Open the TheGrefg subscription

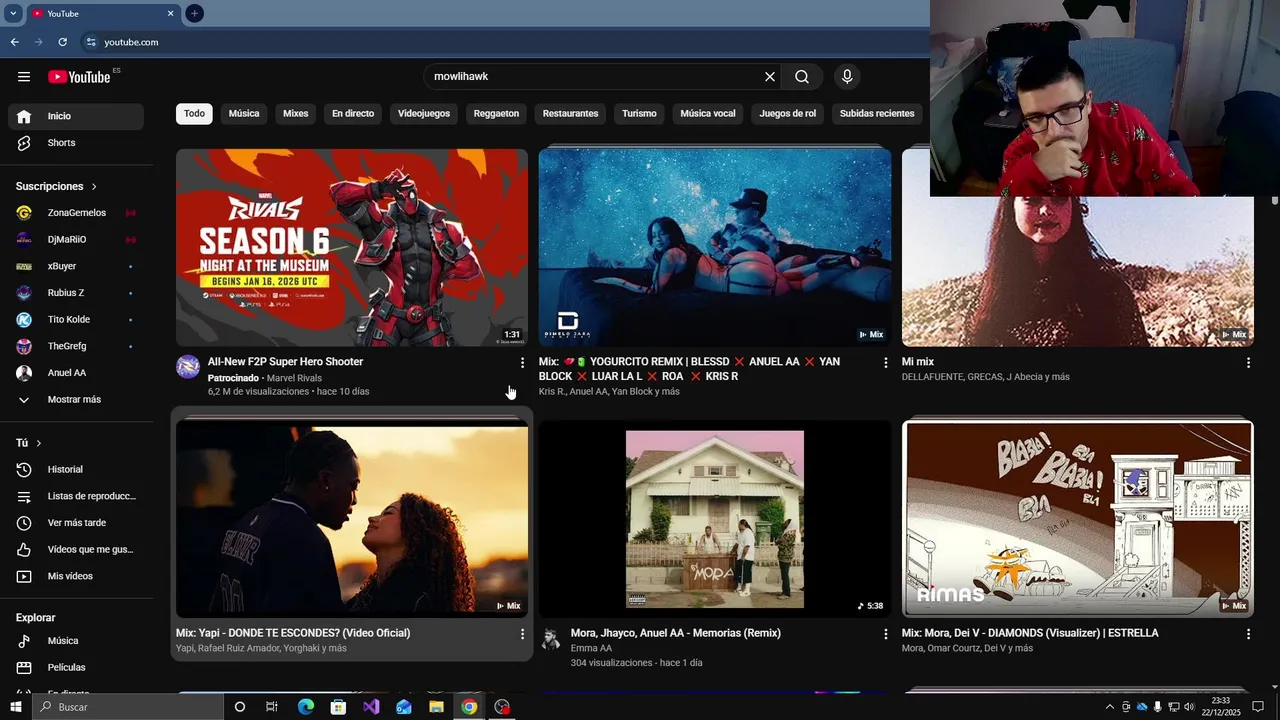[x=76, y=346]
